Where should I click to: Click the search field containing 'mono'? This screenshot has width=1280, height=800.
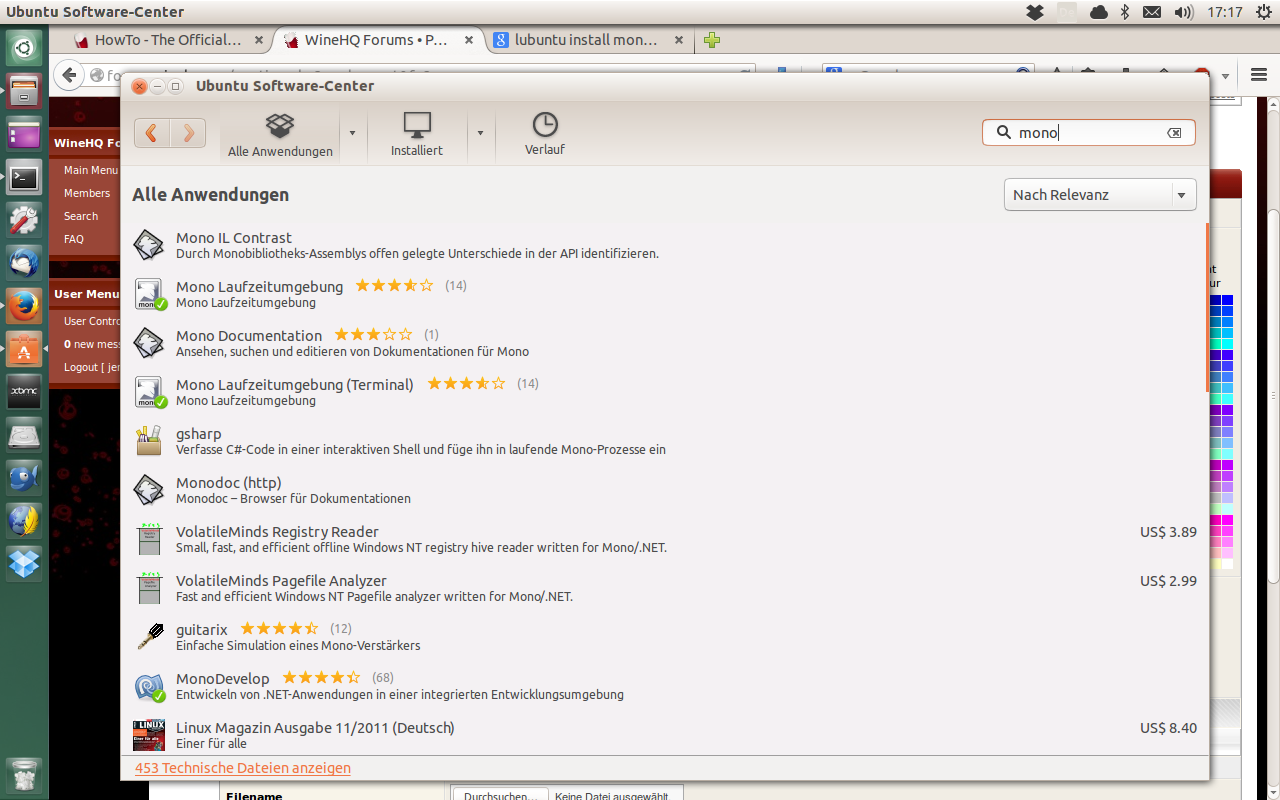(1089, 133)
